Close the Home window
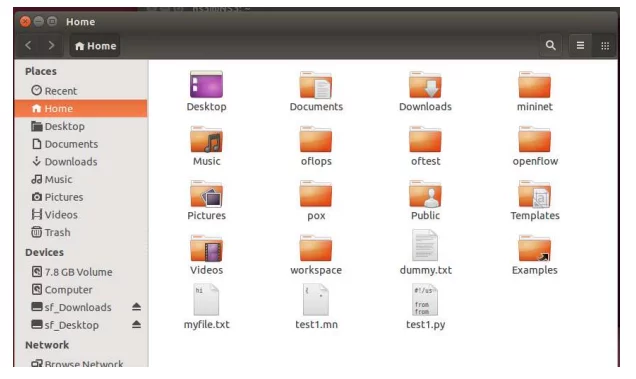The height and width of the screenshot is (379, 636). point(25,21)
